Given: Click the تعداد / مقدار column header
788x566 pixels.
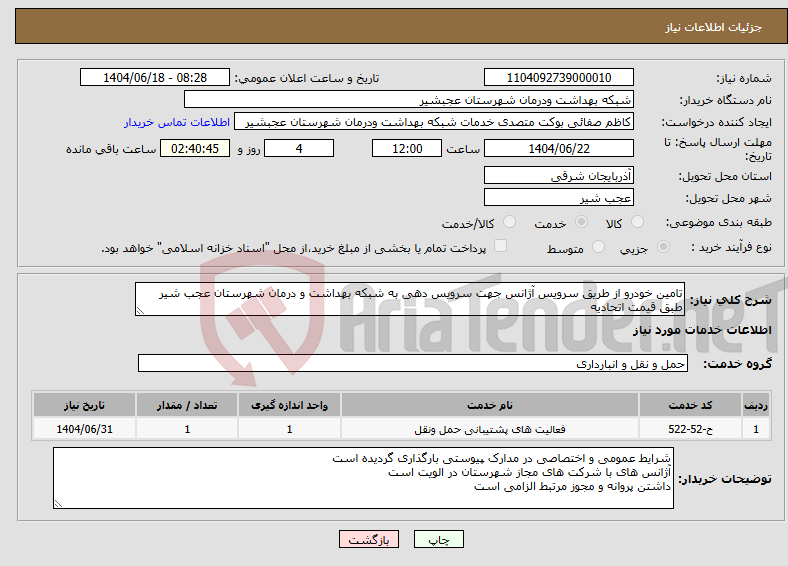Looking at the screenshot, I should tap(187, 405).
